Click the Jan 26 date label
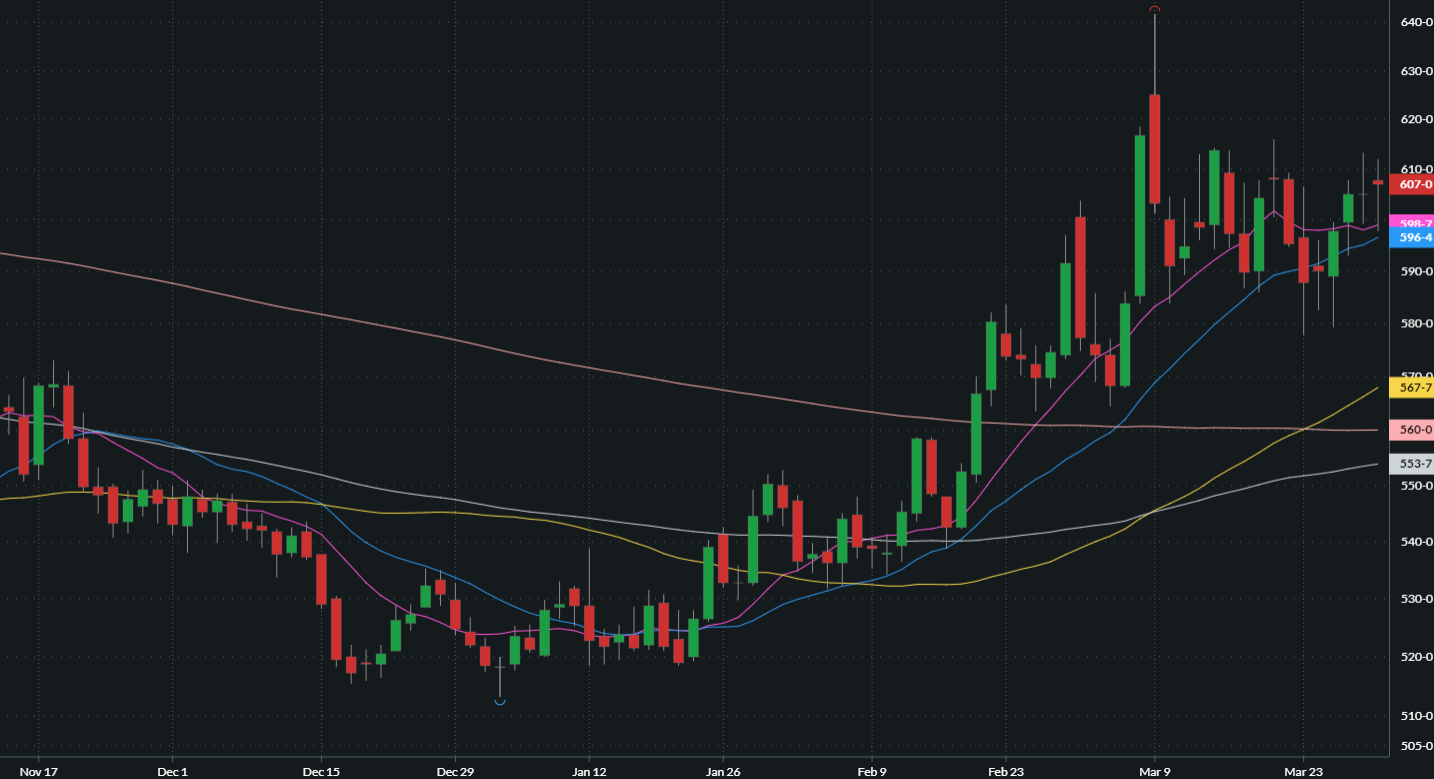1434x779 pixels. pos(722,772)
